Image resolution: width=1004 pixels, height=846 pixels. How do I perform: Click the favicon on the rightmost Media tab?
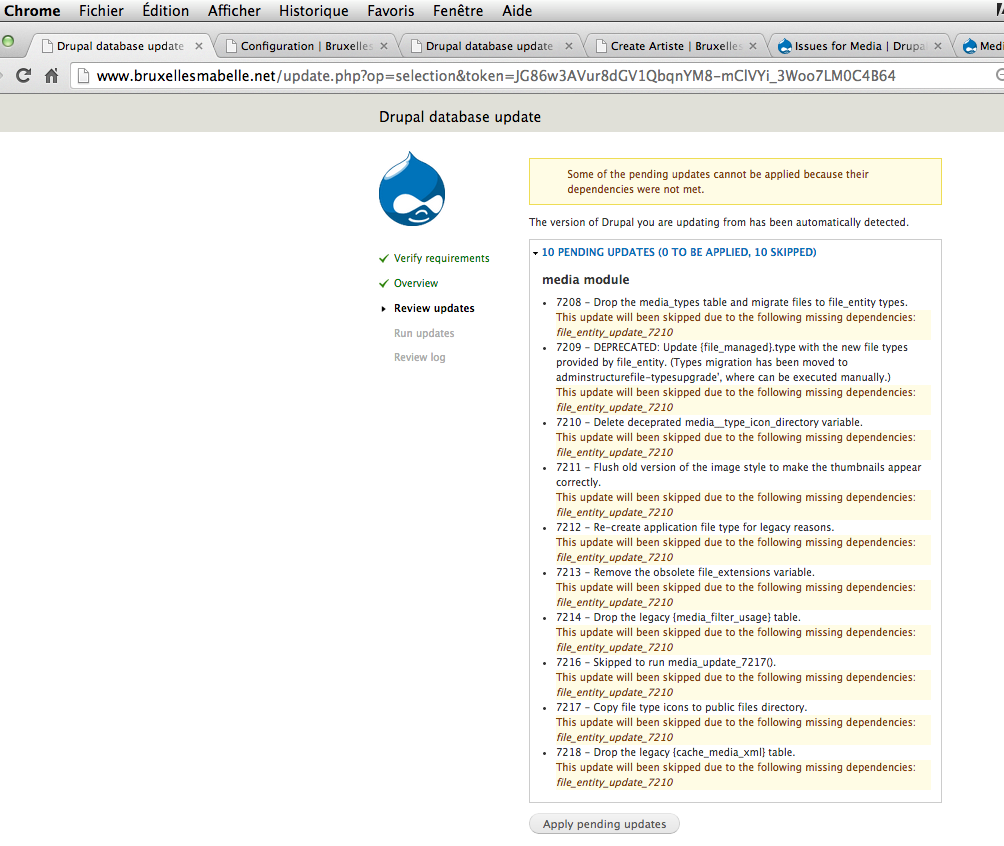[x=967, y=45]
